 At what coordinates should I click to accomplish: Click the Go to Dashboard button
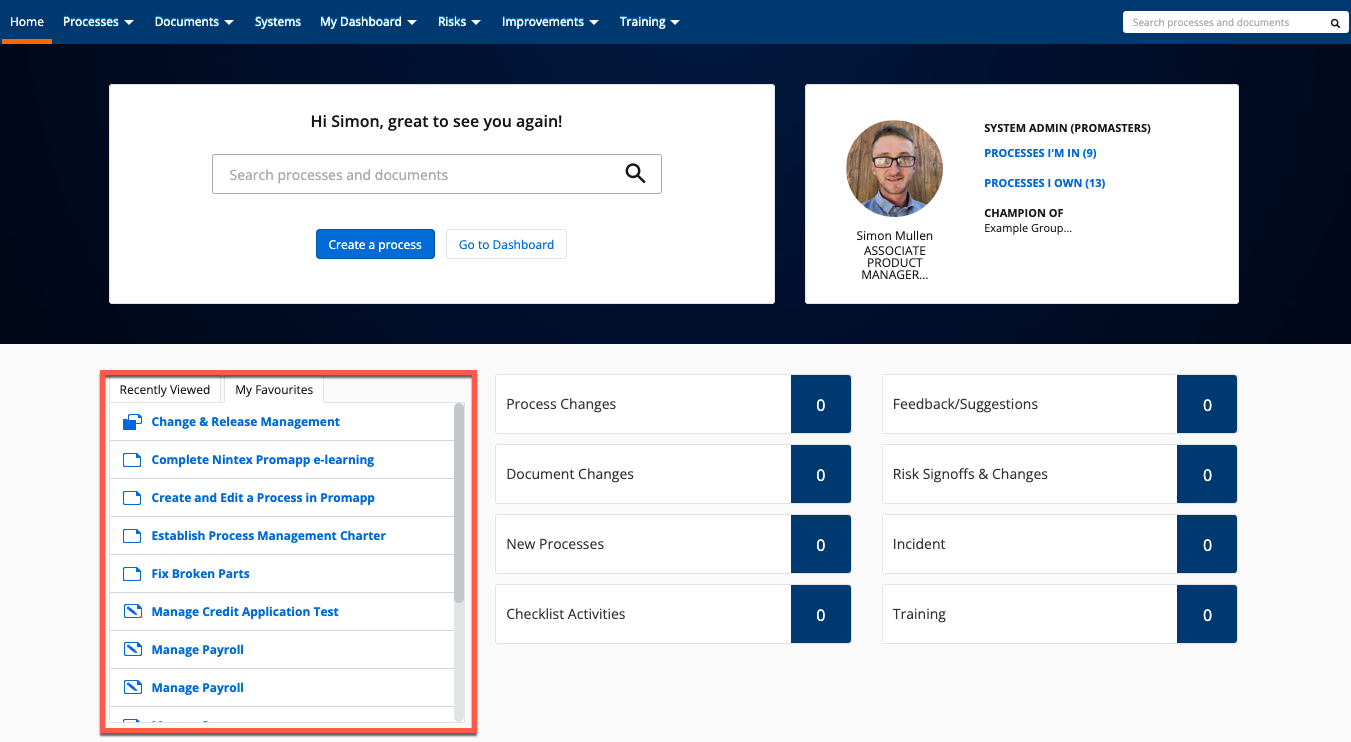point(506,244)
